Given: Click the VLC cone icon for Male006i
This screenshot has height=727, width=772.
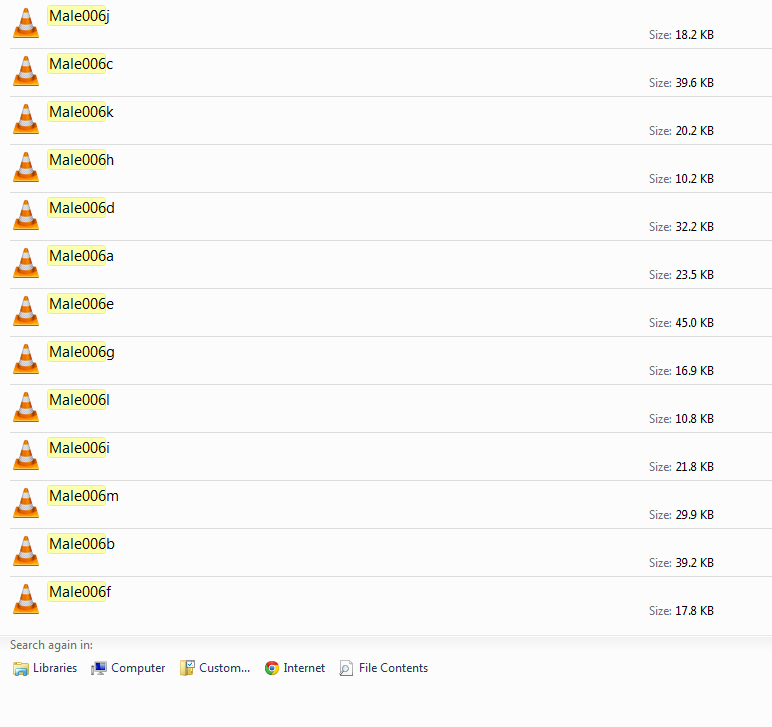Looking at the screenshot, I should click(x=26, y=455).
